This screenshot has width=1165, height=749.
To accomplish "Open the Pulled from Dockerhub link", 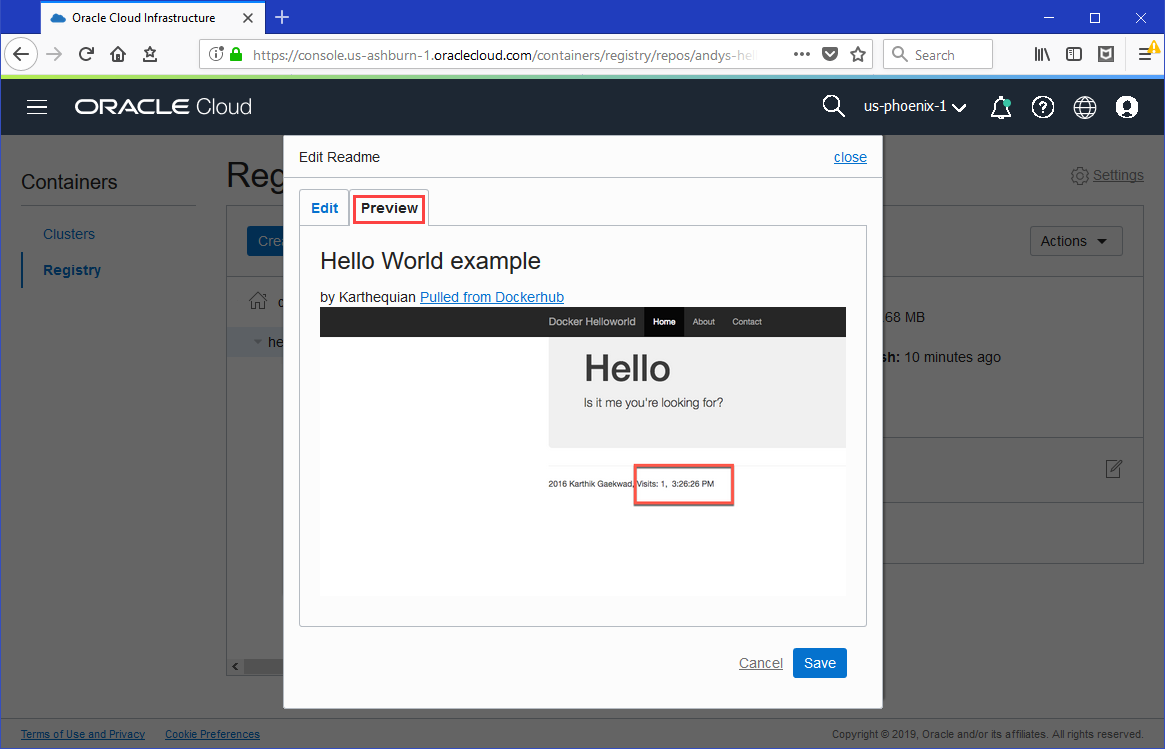I will 492,297.
